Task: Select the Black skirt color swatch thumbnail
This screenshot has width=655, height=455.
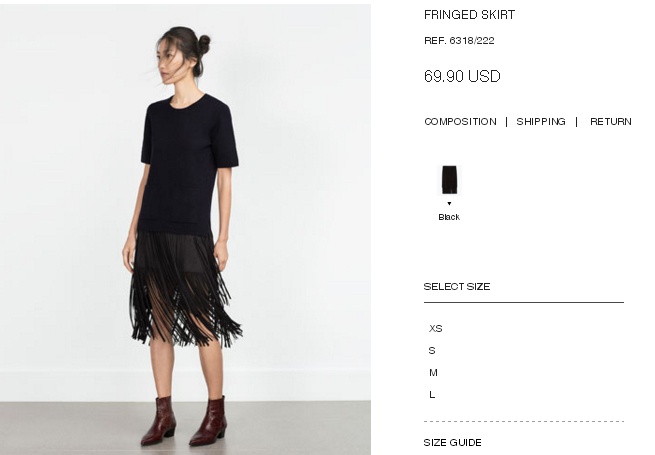Action: point(449,180)
